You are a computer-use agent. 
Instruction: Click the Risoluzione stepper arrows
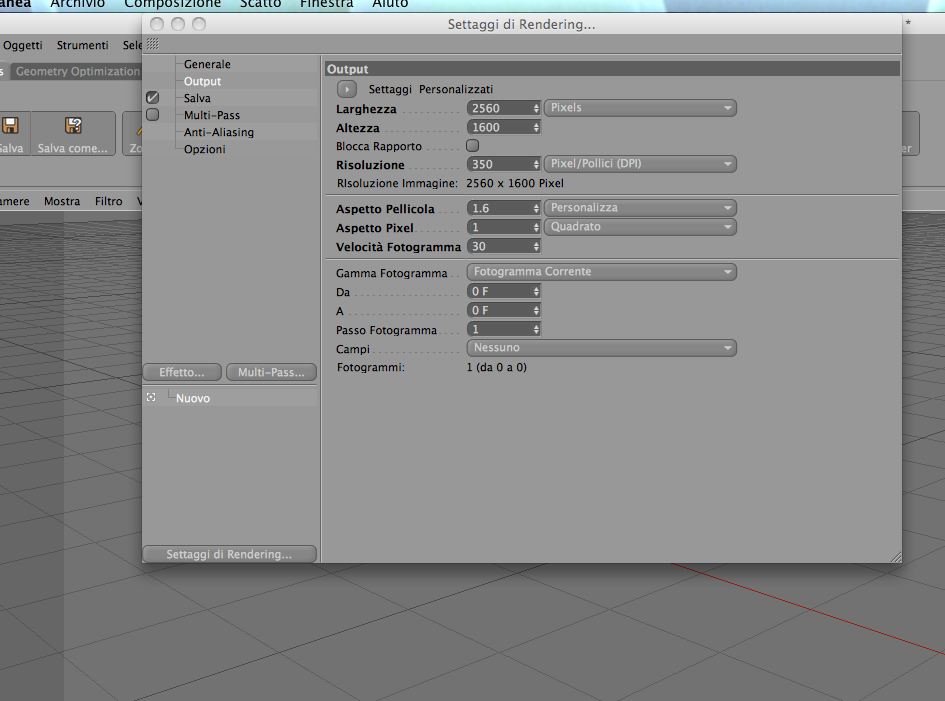coord(536,164)
